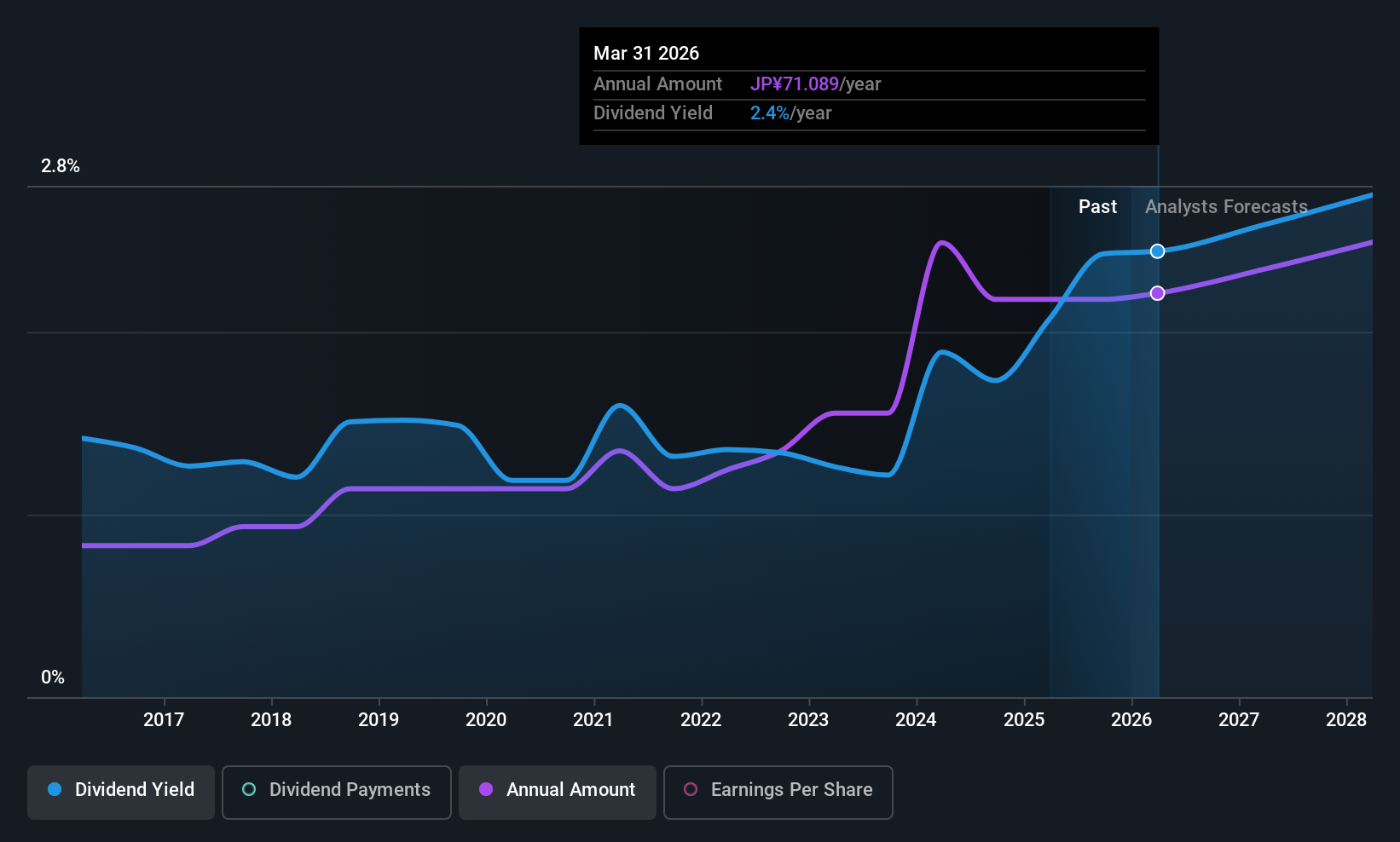Image resolution: width=1400 pixels, height=842 pixels.
Task: Click the 2025 x-axis label
Action: coord(1024,720)
